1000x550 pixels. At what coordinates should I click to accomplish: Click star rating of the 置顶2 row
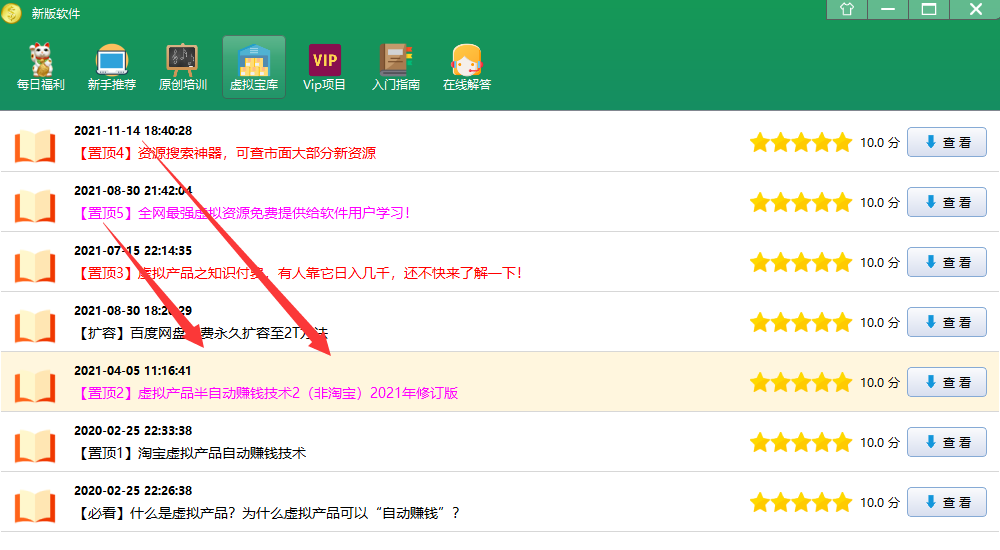click(x=800, y=383)
